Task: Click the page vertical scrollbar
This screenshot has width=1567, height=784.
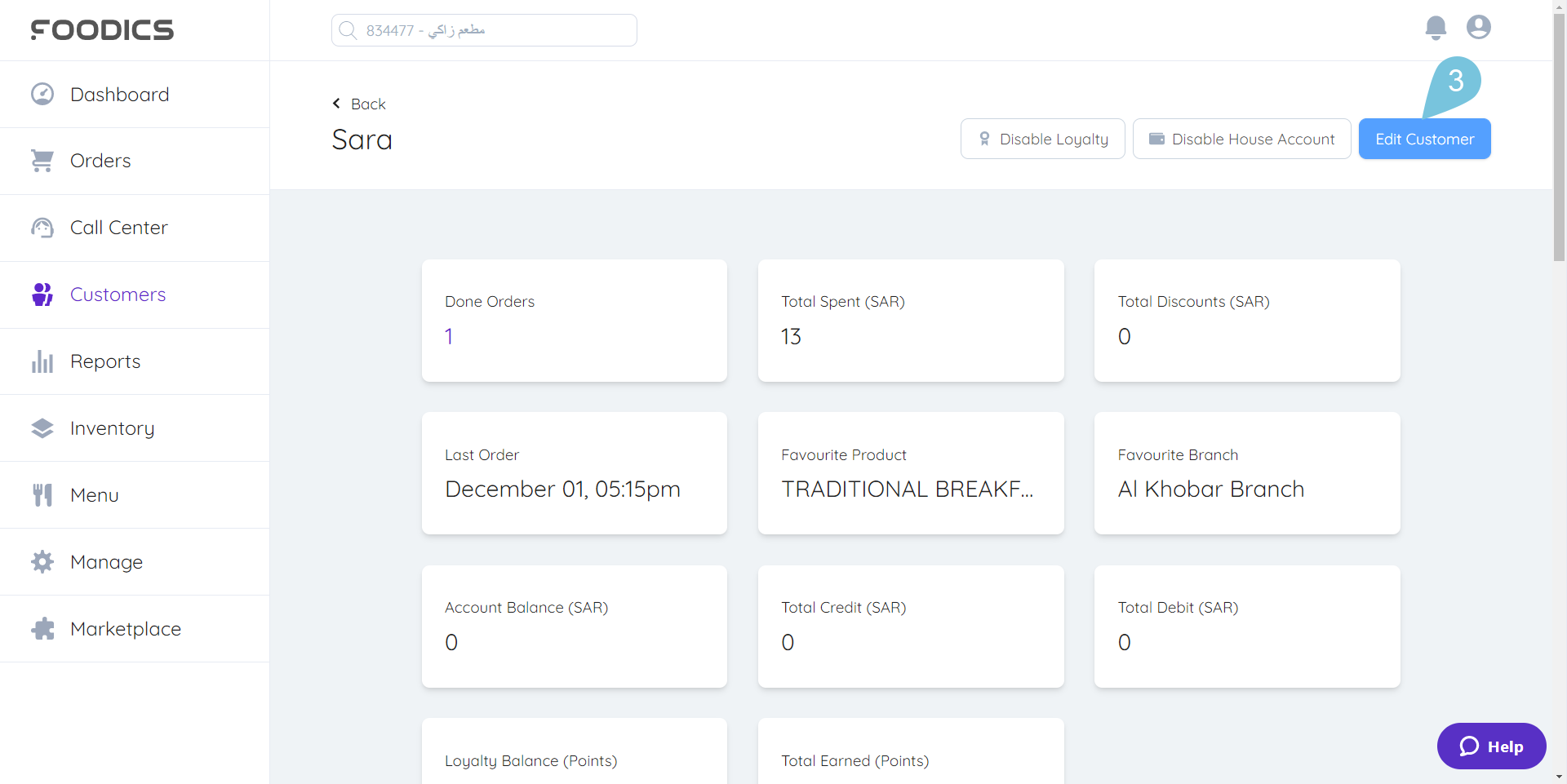Action: tap(1559, 139)
